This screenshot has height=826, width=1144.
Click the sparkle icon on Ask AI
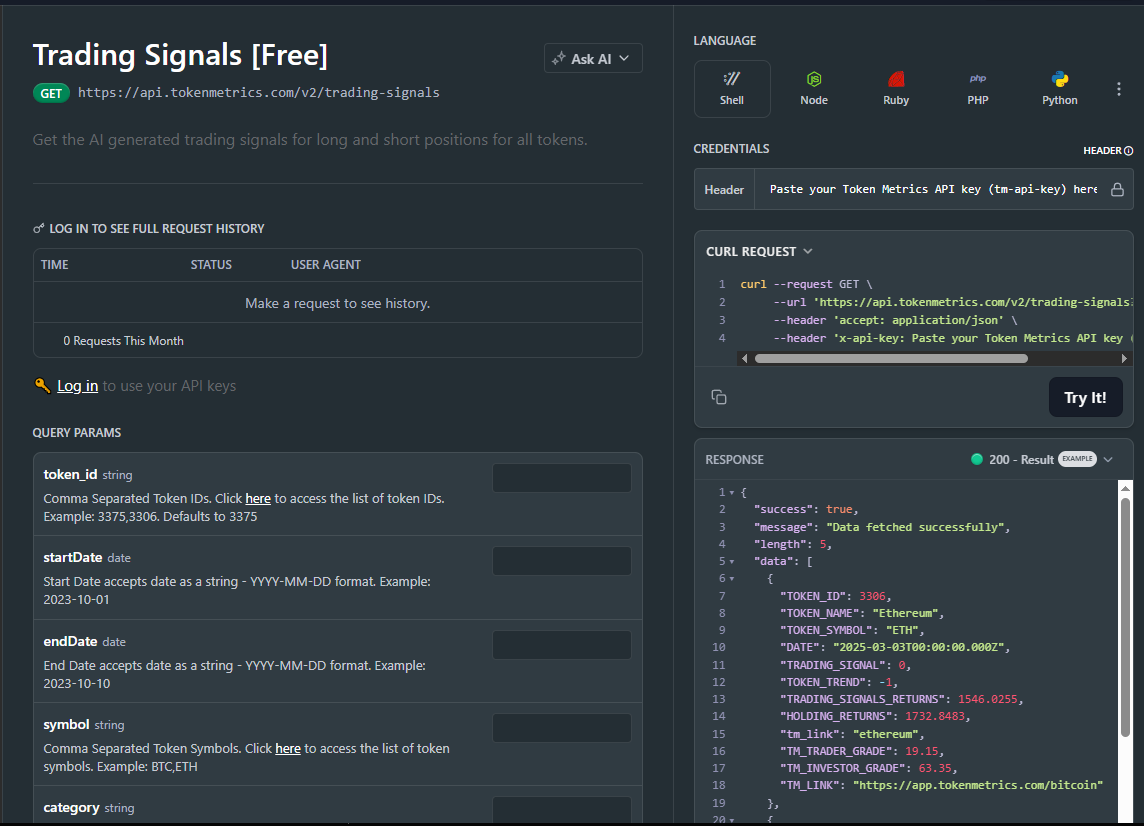[x=559, y=58]
